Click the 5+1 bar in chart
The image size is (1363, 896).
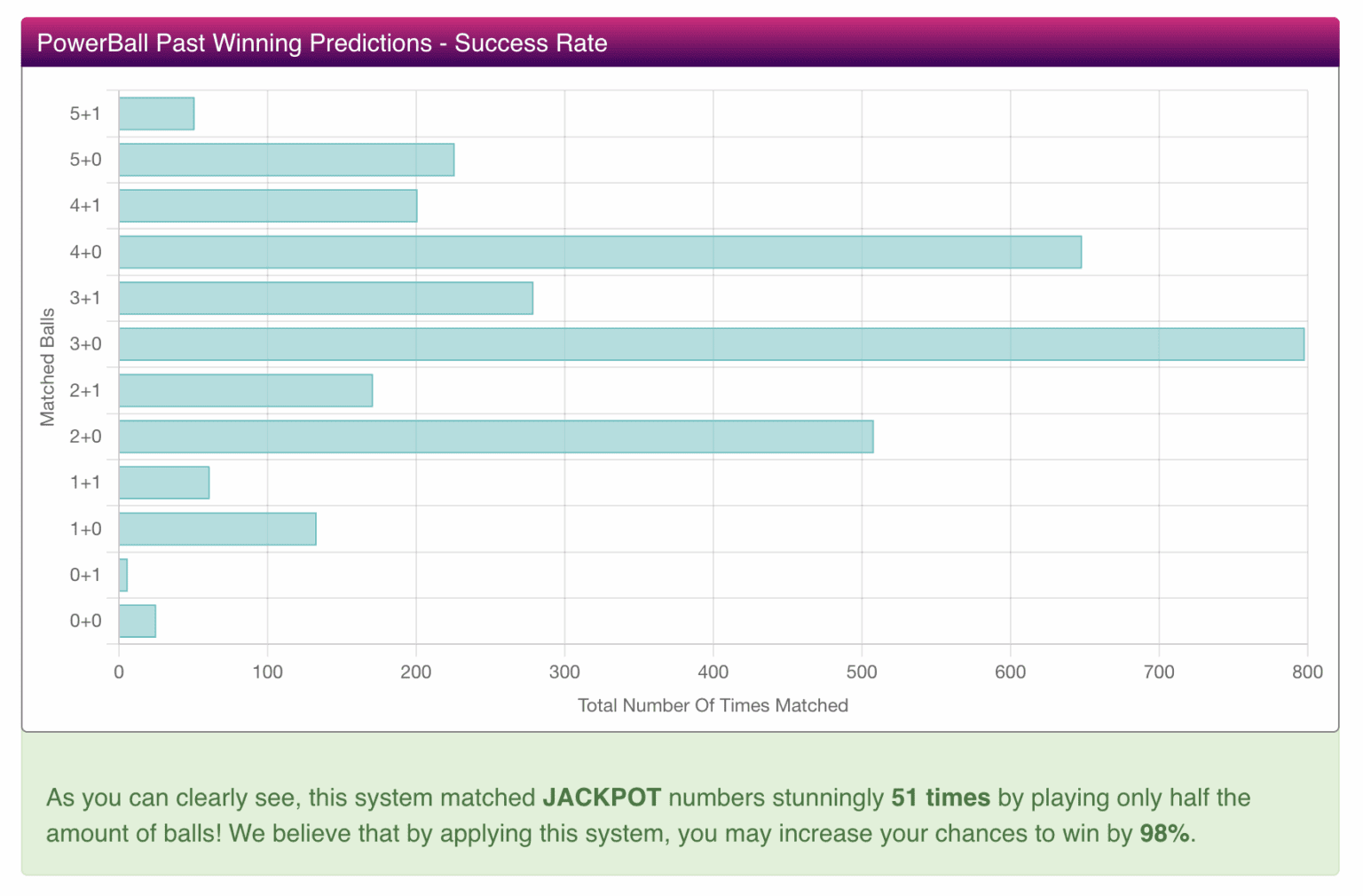point(156,114)
